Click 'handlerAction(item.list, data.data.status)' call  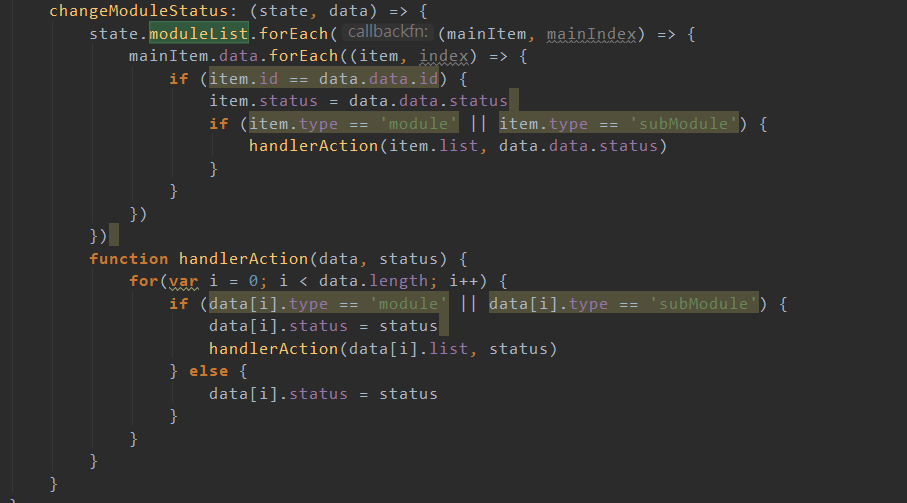pos(458,146)
